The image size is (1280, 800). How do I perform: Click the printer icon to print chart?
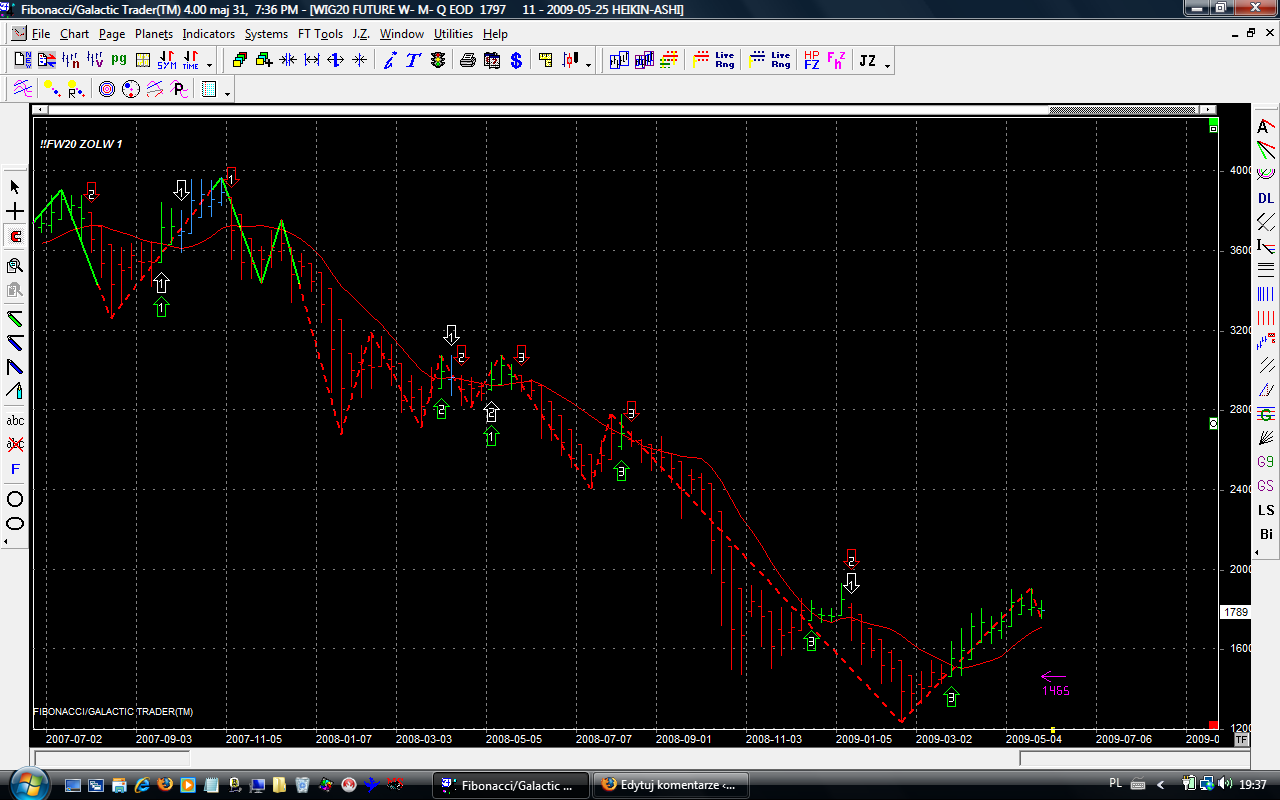pyautogui.click(x=467, y=61)
